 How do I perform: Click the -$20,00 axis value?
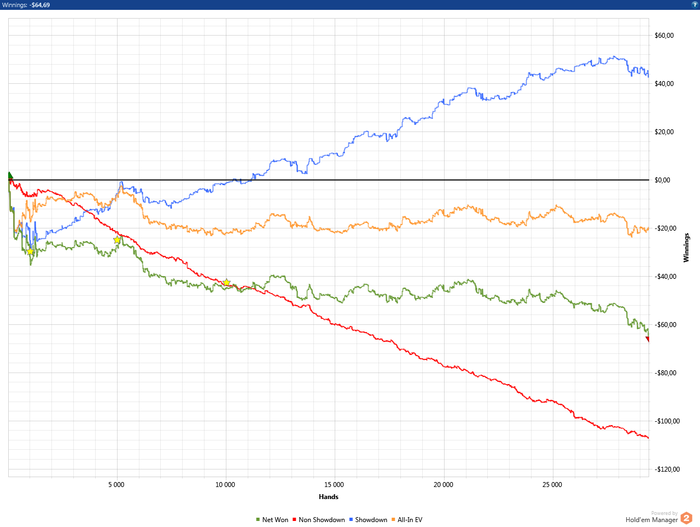tap(665, 229)
